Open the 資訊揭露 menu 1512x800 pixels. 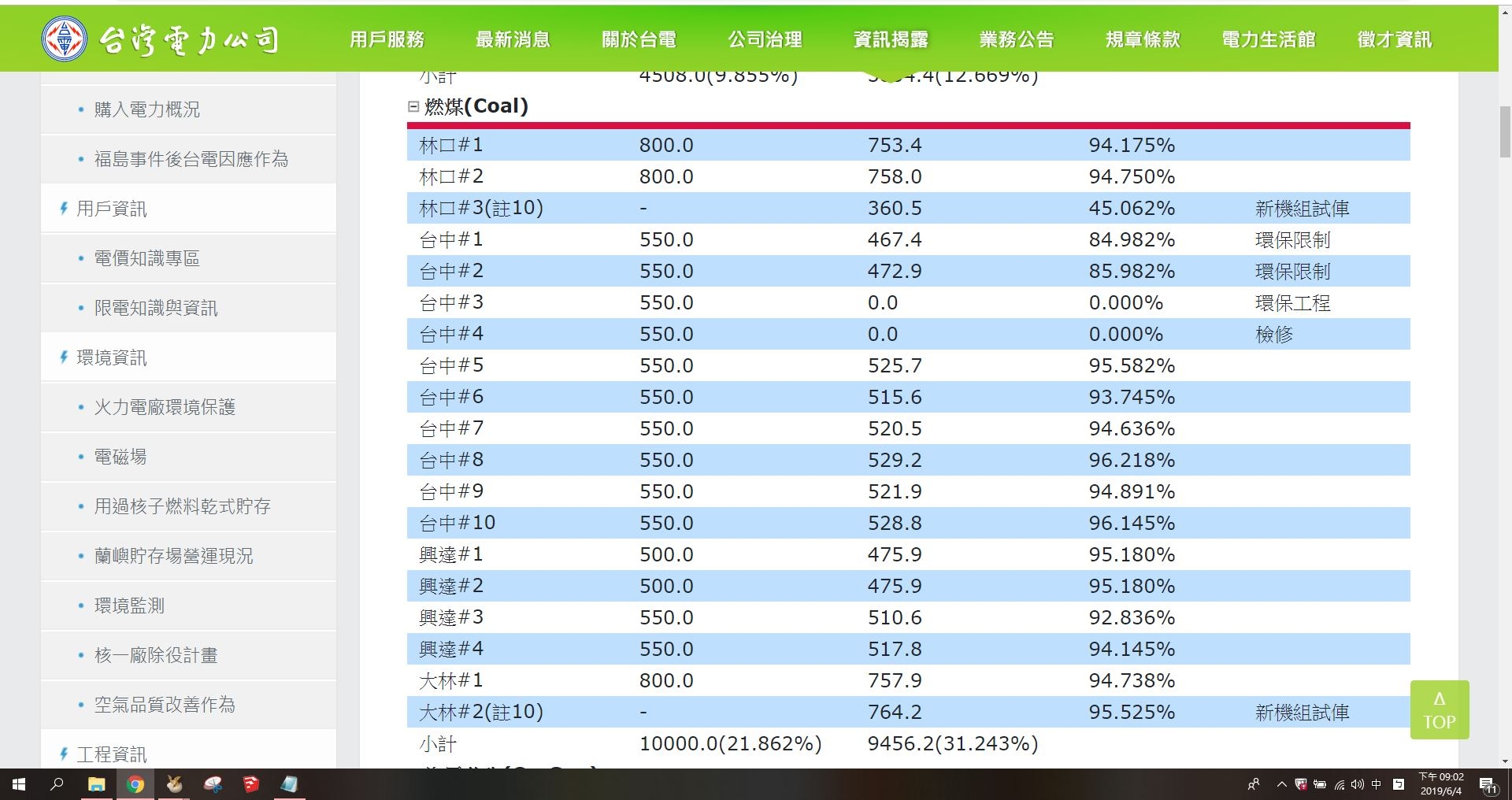(x=891, y=39)
